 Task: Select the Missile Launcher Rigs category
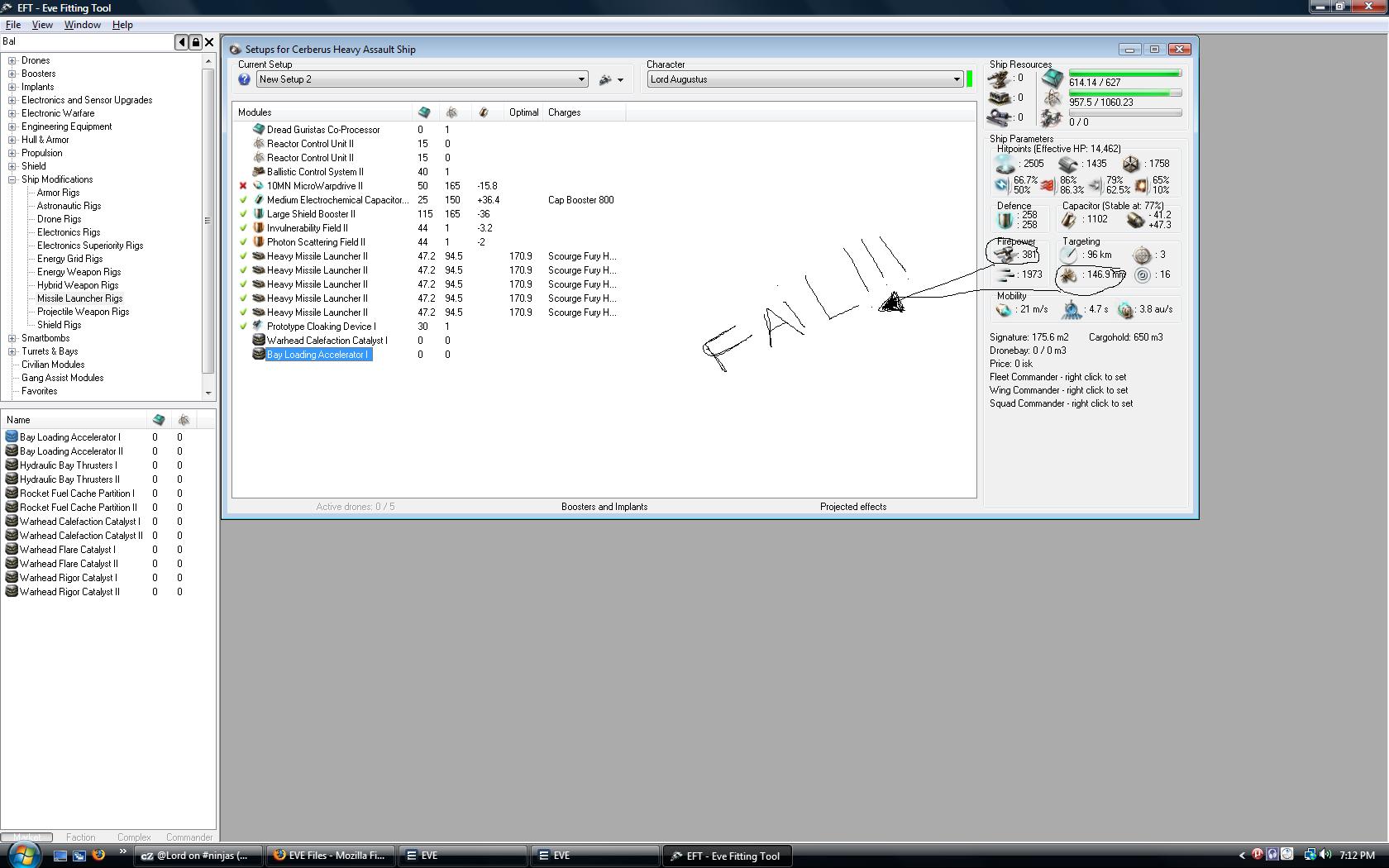coord(79,298)
